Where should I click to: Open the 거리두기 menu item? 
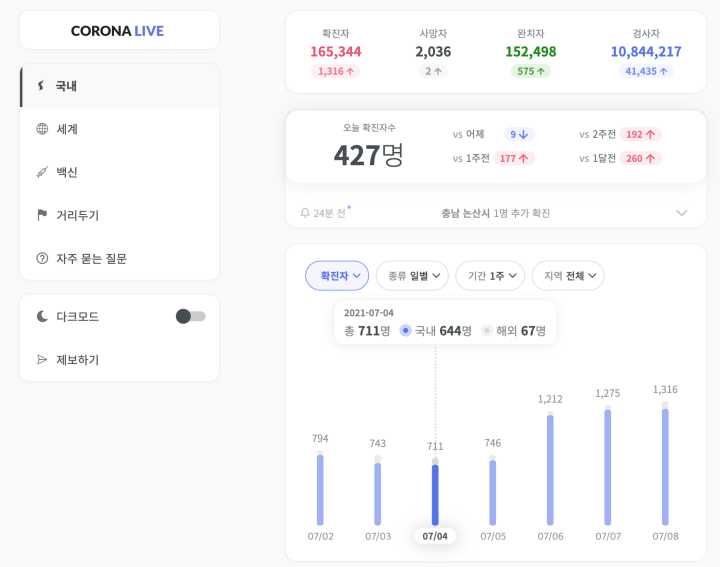pos(119,215)
